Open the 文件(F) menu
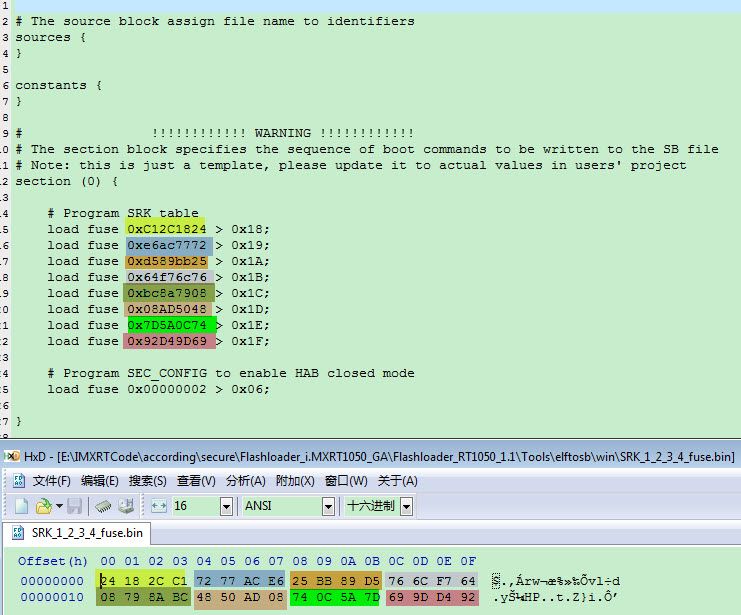Viewport: 741px width, 615px height. tap(52, 481)
